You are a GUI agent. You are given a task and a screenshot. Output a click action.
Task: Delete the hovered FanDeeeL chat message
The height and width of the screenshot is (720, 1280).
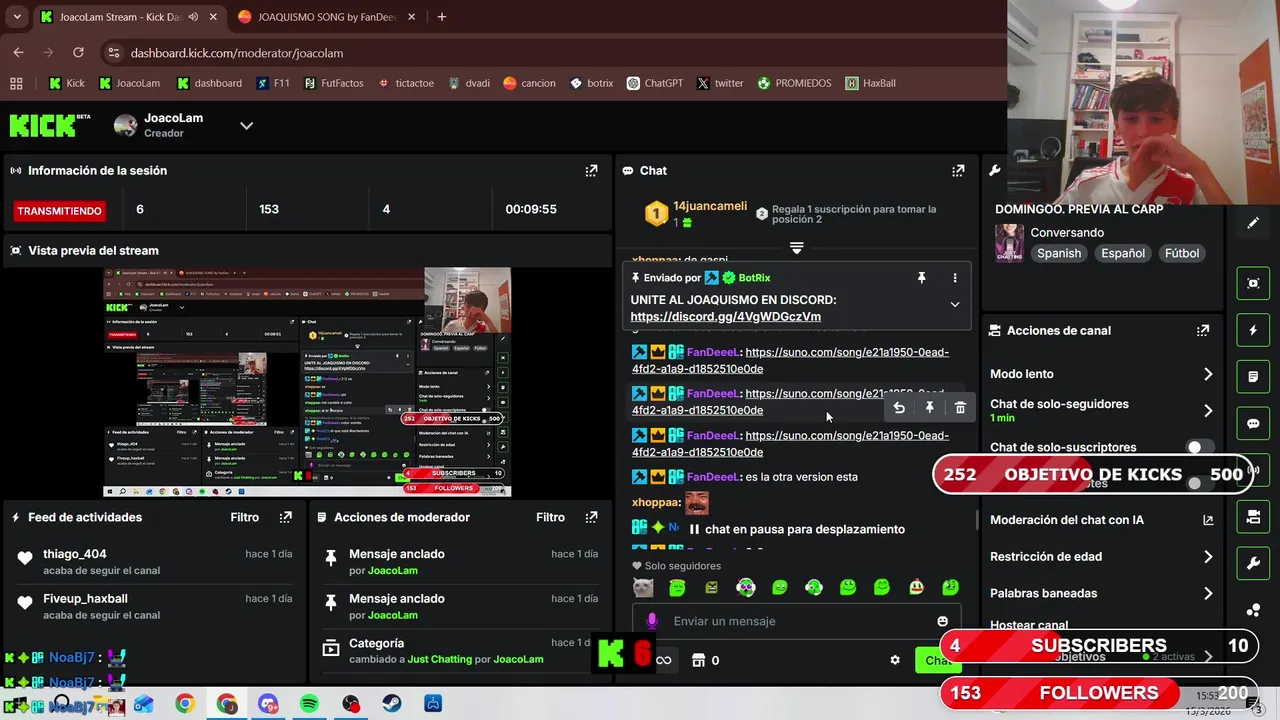[x=960, y=408]
